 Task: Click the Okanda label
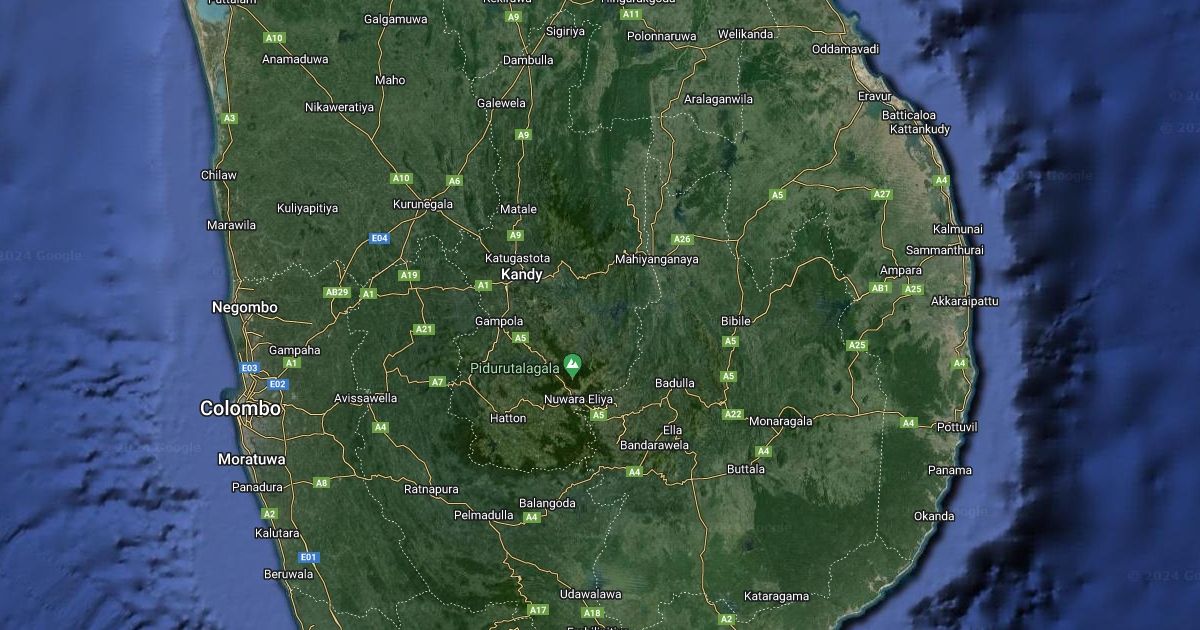[x=934, y=516]
